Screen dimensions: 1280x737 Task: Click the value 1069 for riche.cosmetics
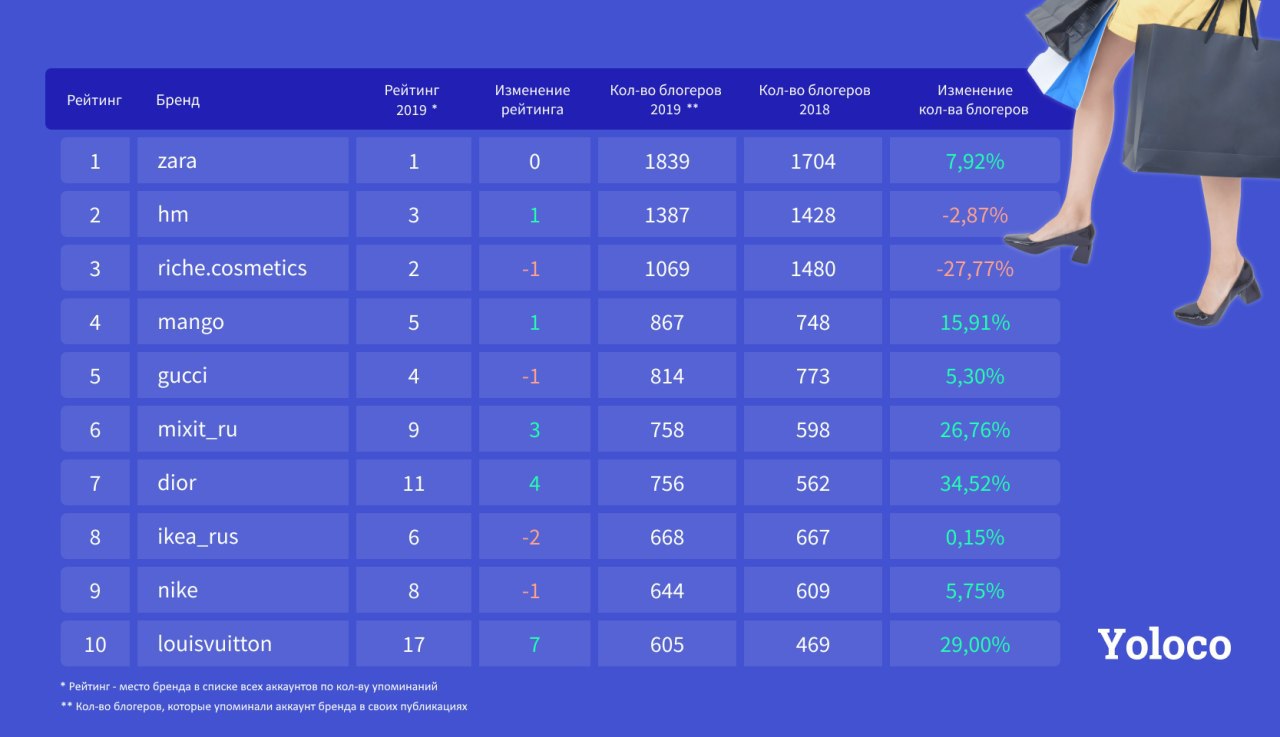point(667,268)
